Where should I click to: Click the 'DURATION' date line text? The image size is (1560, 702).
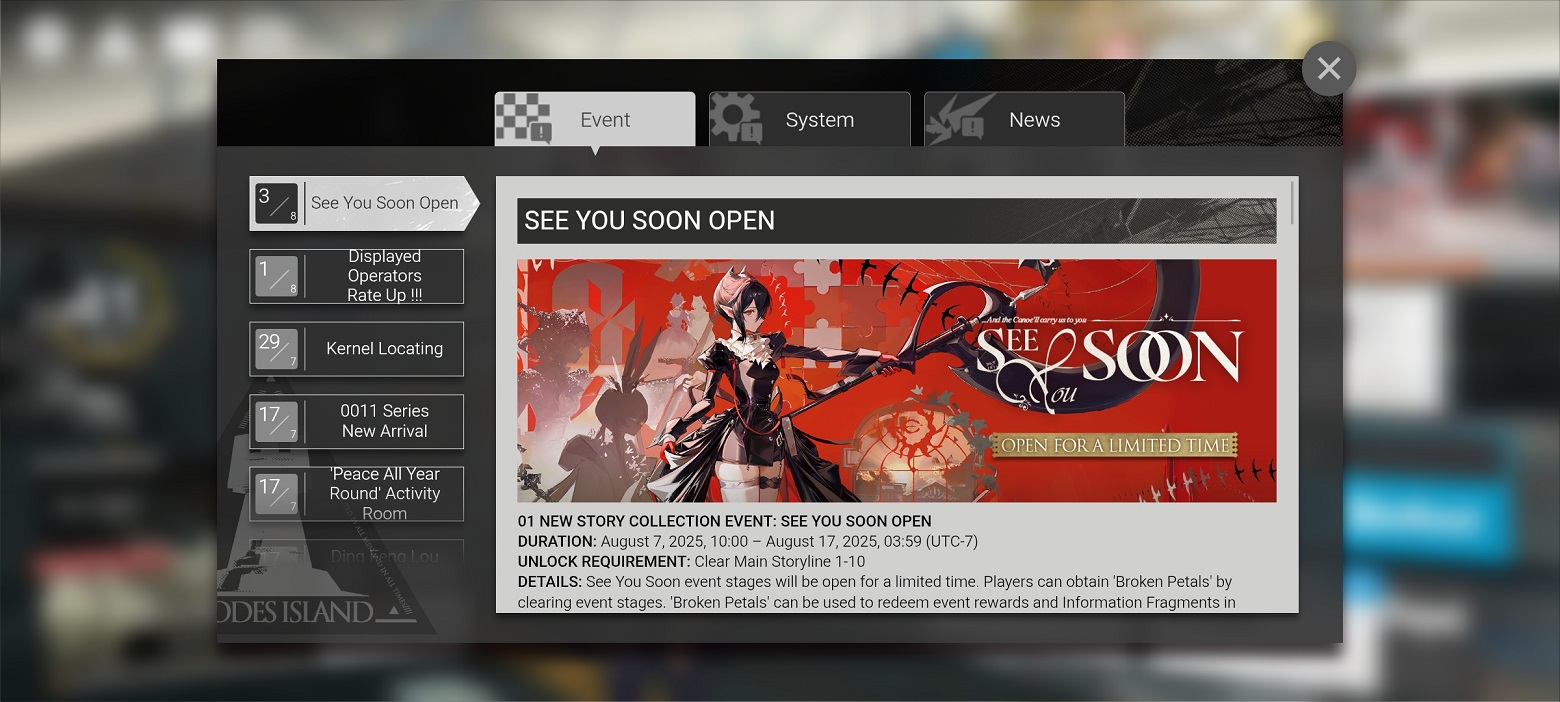click(748, 541)
